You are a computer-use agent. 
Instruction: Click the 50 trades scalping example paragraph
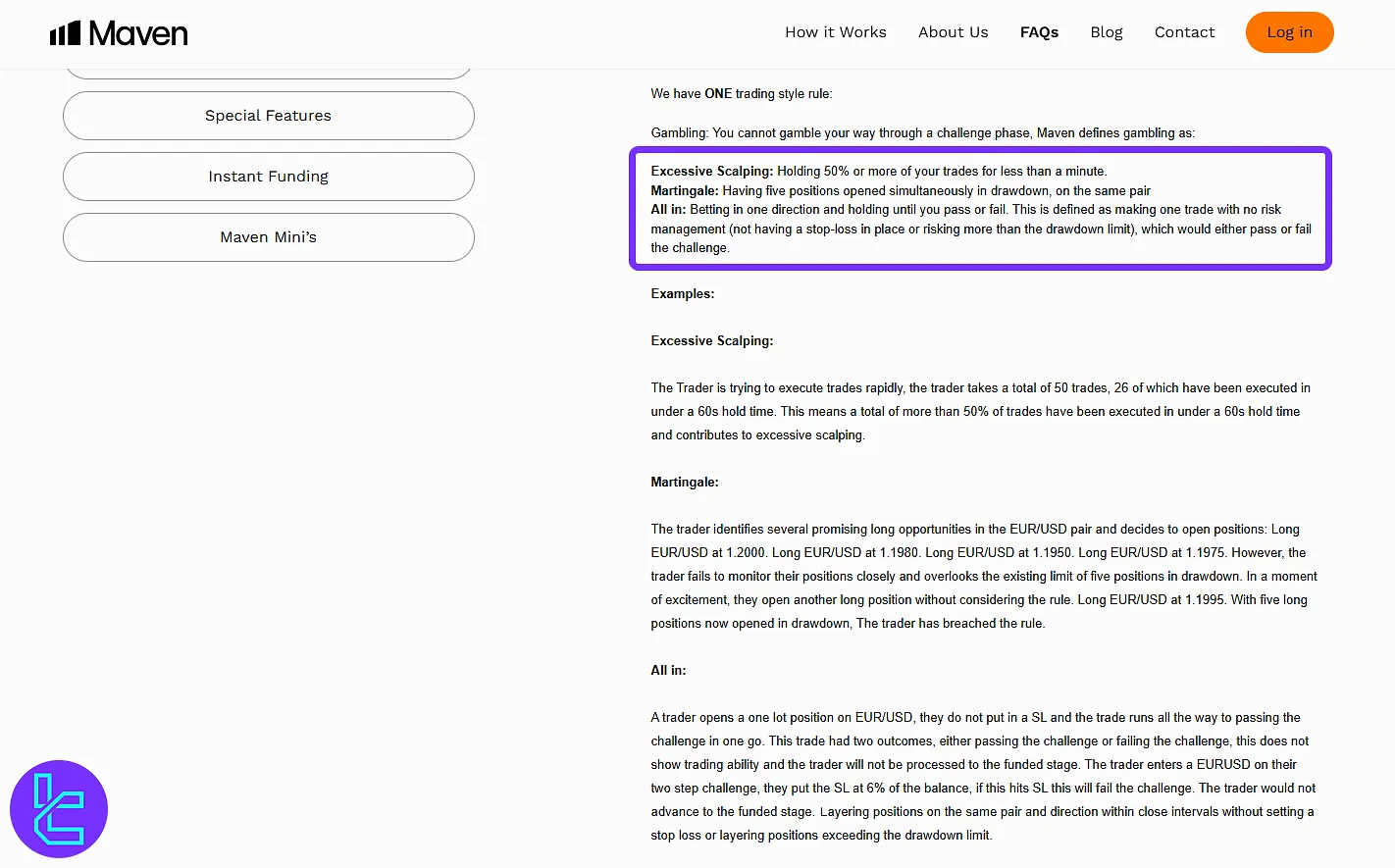[979, 412]
